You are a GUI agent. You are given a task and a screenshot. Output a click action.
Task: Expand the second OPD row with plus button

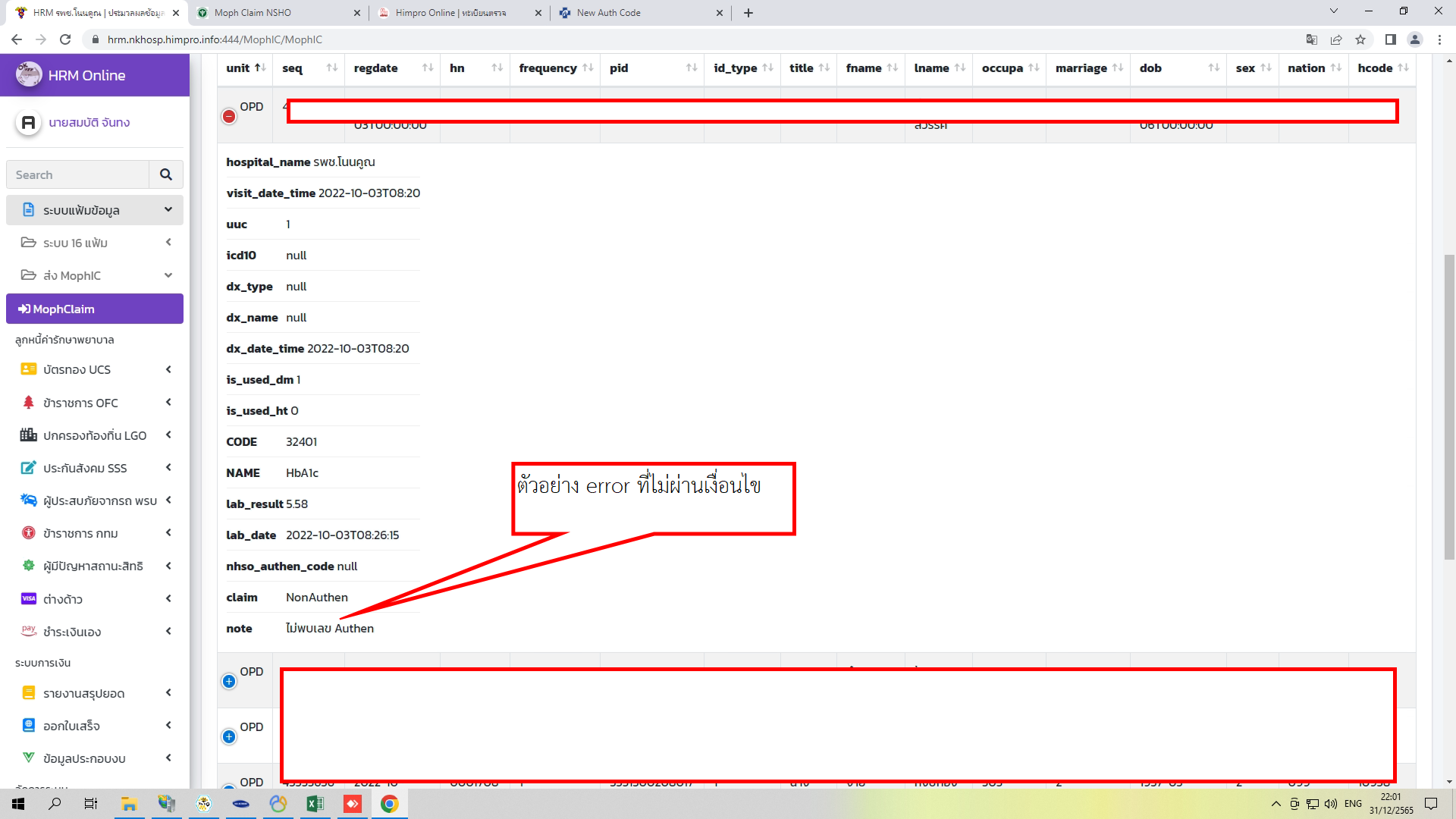tap(229, 681)
